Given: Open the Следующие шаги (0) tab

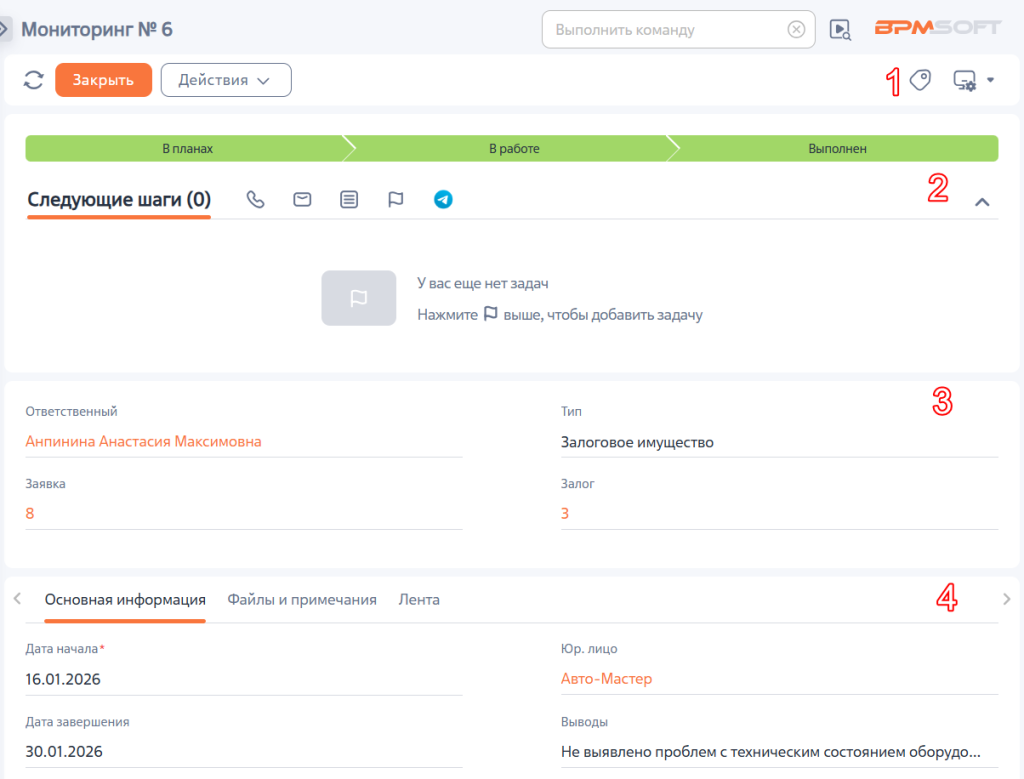Looking at the screenshot, I should coord(119,199).
